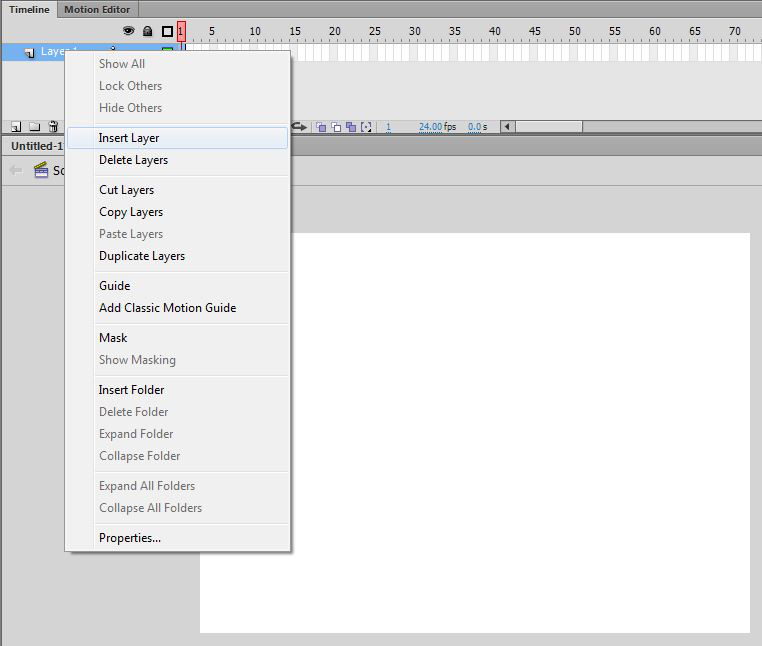The height and width of the screenshot is (646, 762).
Task: Toggle show all layers as outlines square
Action: [167, 32]
